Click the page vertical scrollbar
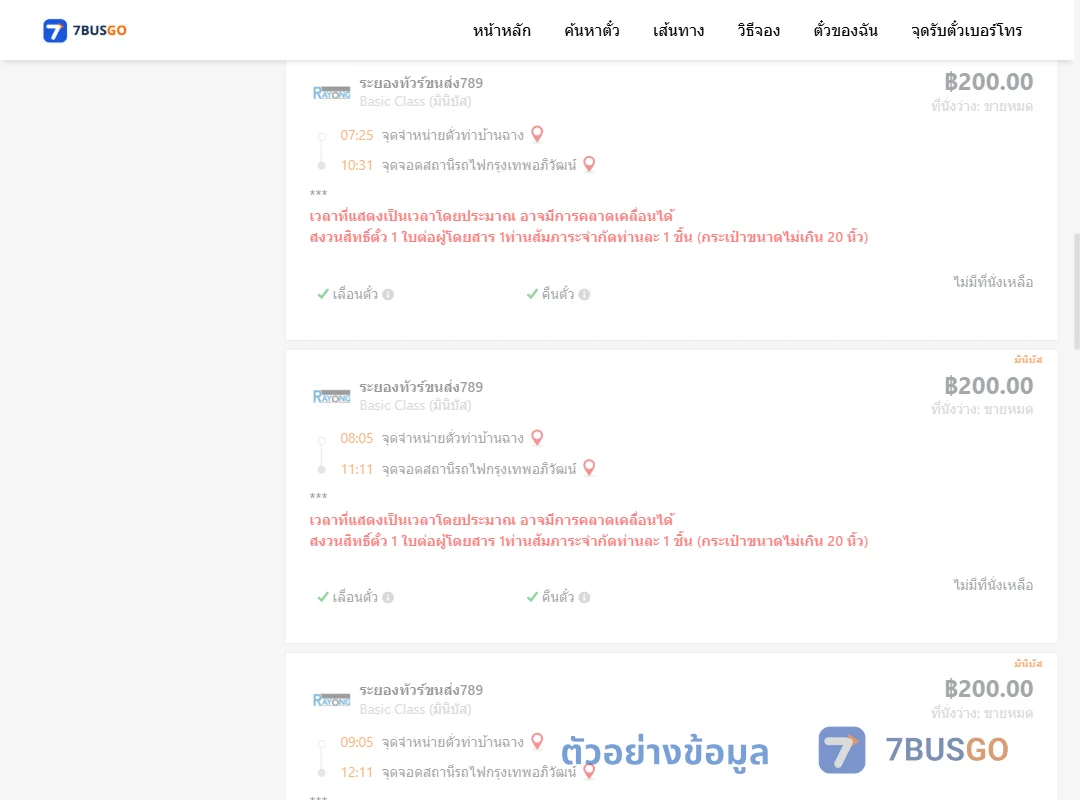The height and width of the screenshot is (800, 1080). pos(1077,291)
